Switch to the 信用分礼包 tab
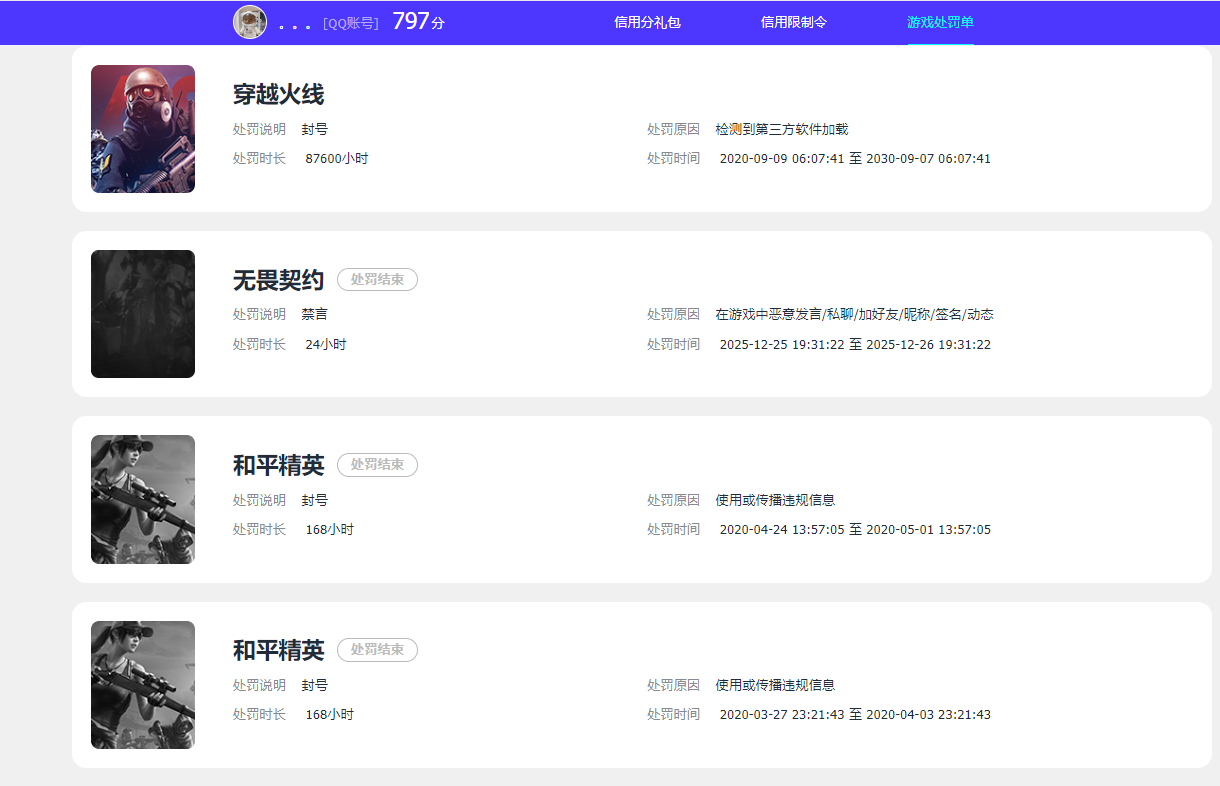The image size is (1220, 786). click(648, 22)
